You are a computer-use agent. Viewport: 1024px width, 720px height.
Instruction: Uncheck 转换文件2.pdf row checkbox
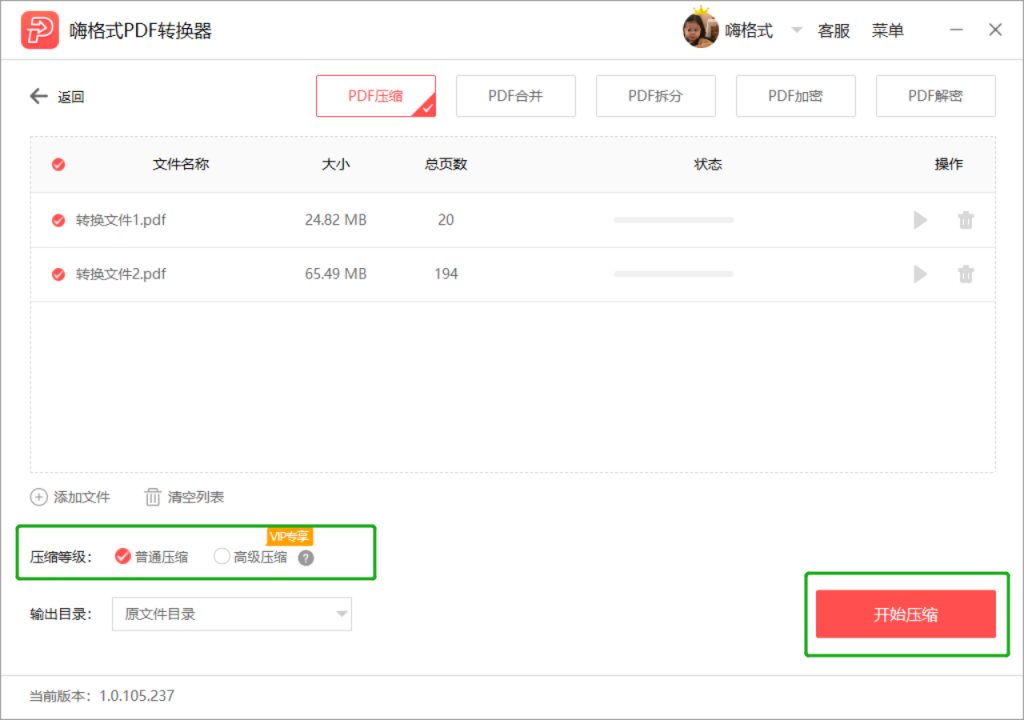click(x=59, y=274)
